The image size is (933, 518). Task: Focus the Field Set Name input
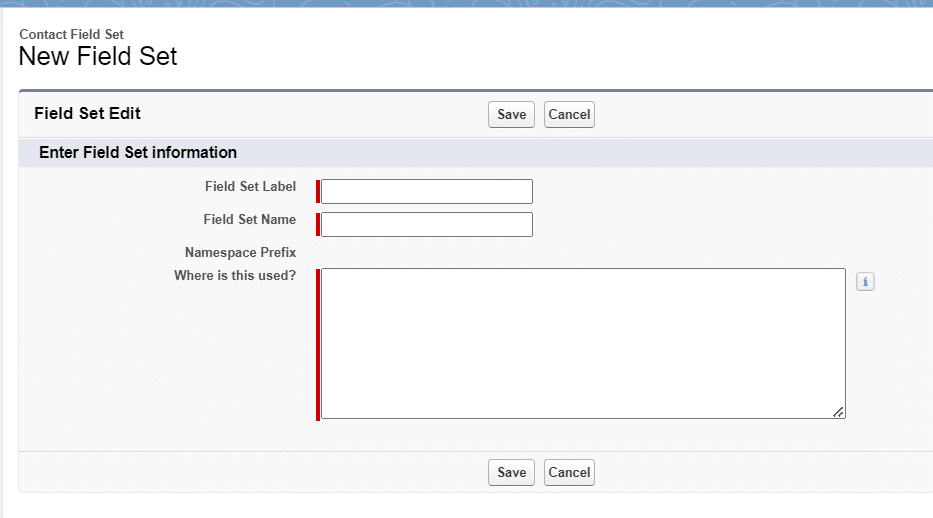pos(427,224)
